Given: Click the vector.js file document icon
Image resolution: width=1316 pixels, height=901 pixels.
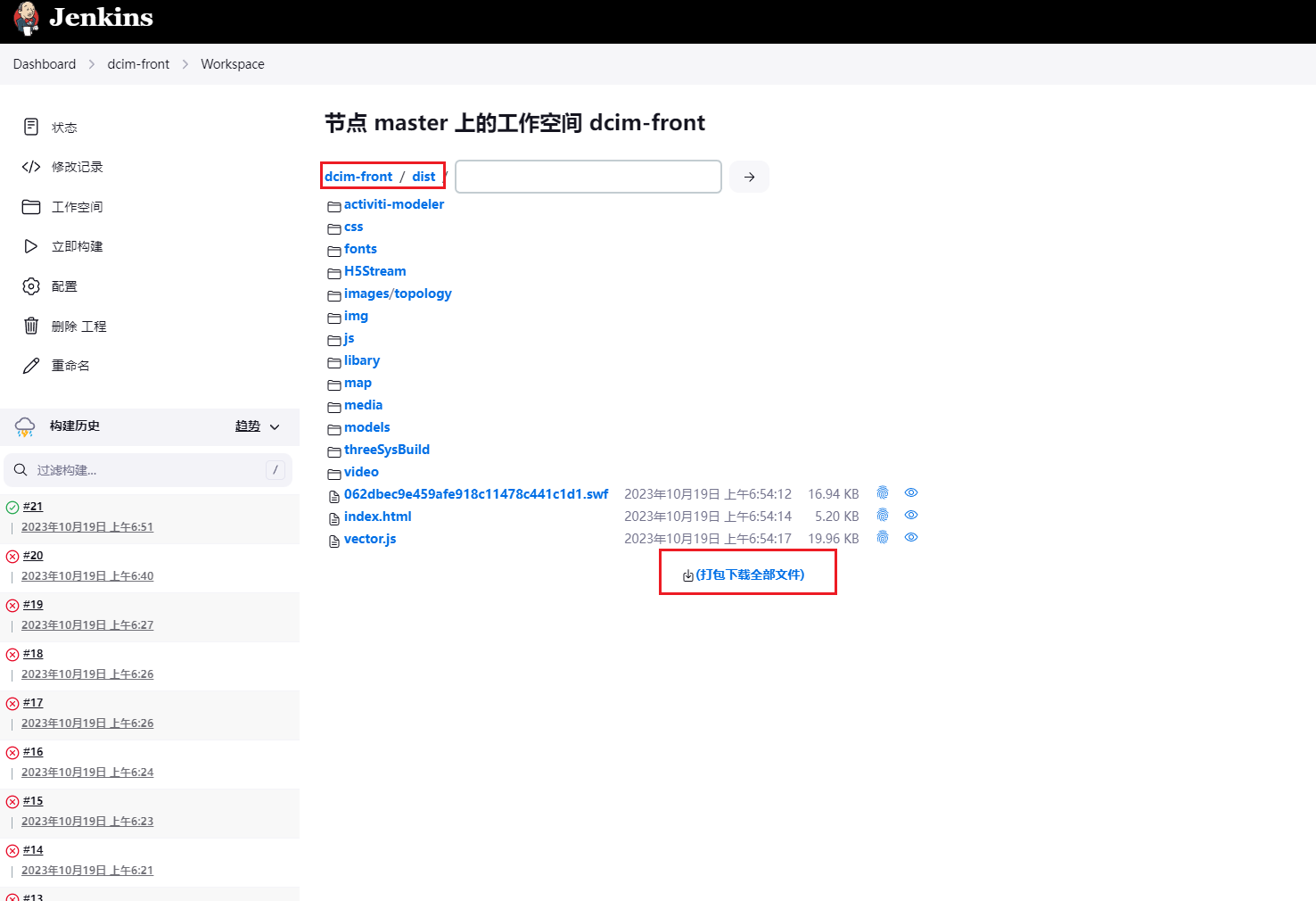Looking at the screenshot, I should point(334,541).
